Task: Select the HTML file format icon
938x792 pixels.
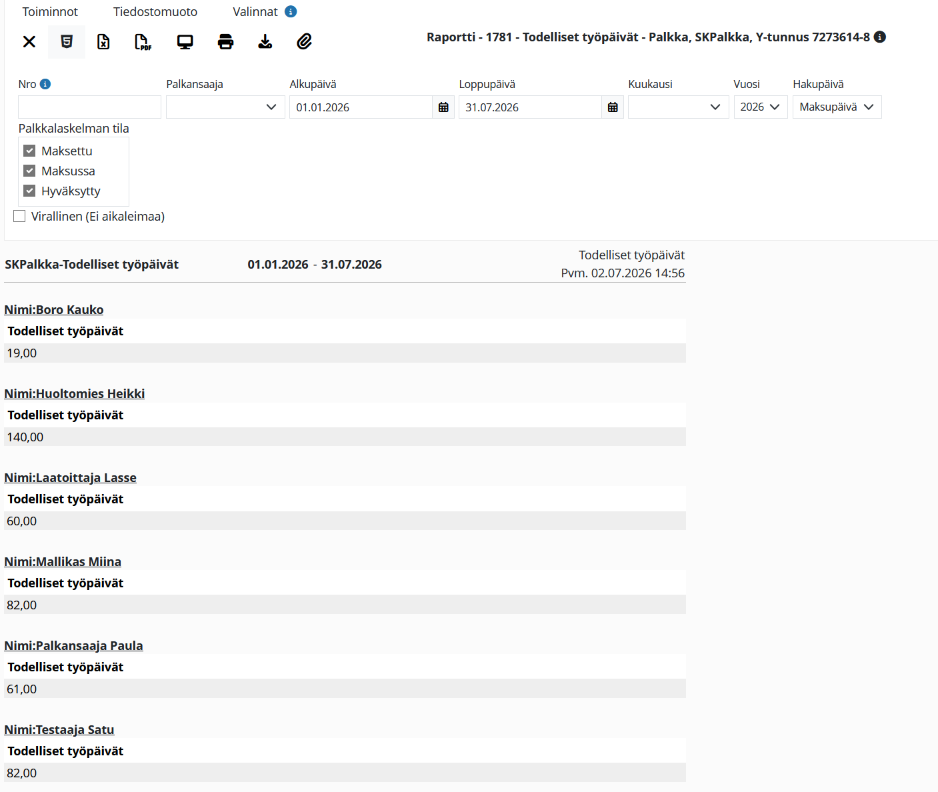Action: [66, 41]
